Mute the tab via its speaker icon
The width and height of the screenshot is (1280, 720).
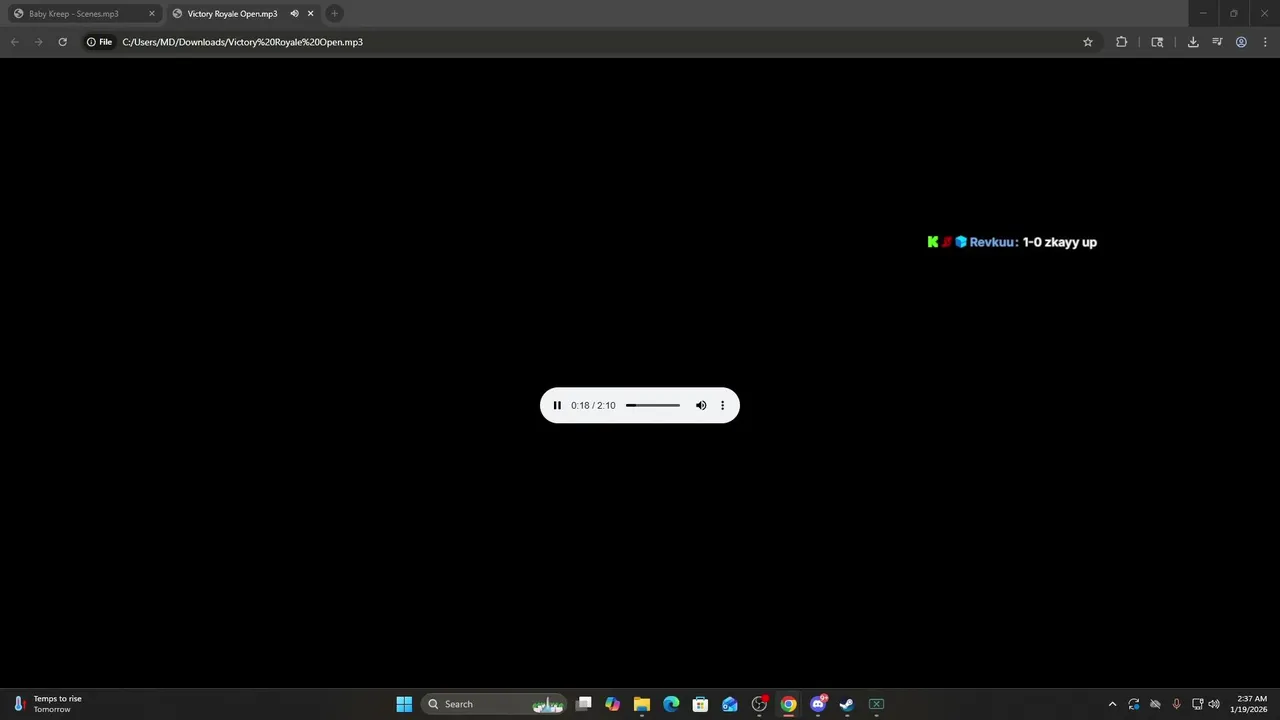pos(294,14)
